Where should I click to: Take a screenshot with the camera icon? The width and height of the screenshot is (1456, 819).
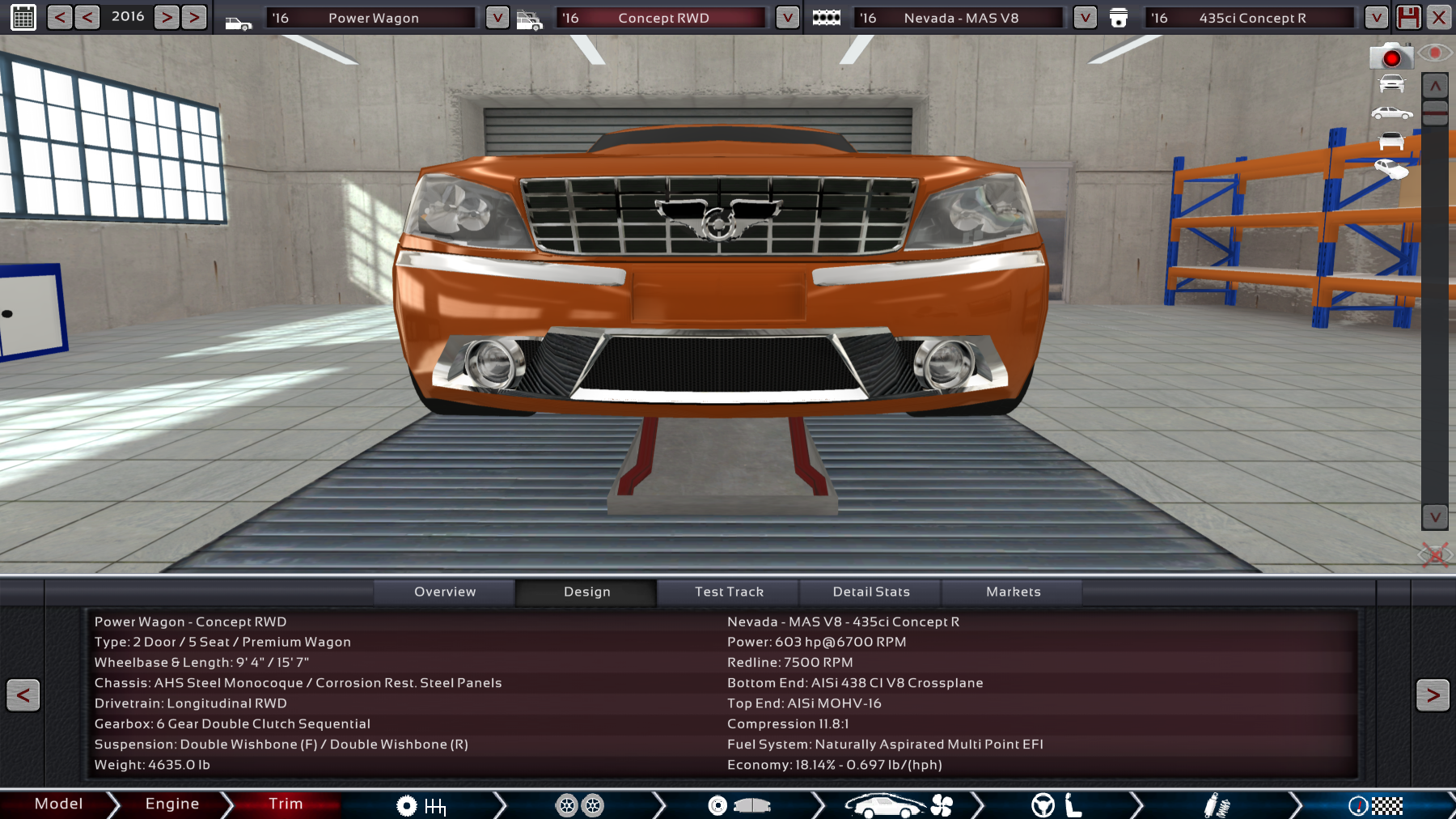tap(1390, 57)
